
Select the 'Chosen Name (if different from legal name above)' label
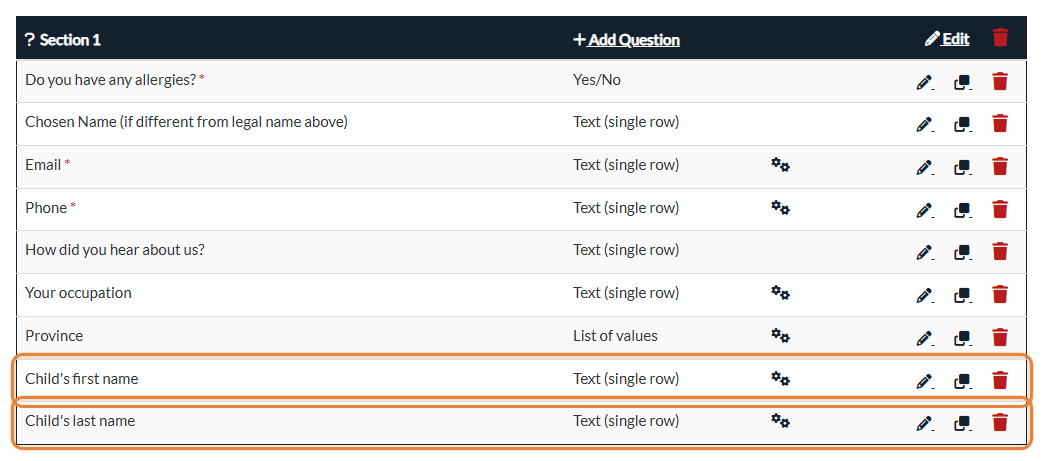pos(186,122)
